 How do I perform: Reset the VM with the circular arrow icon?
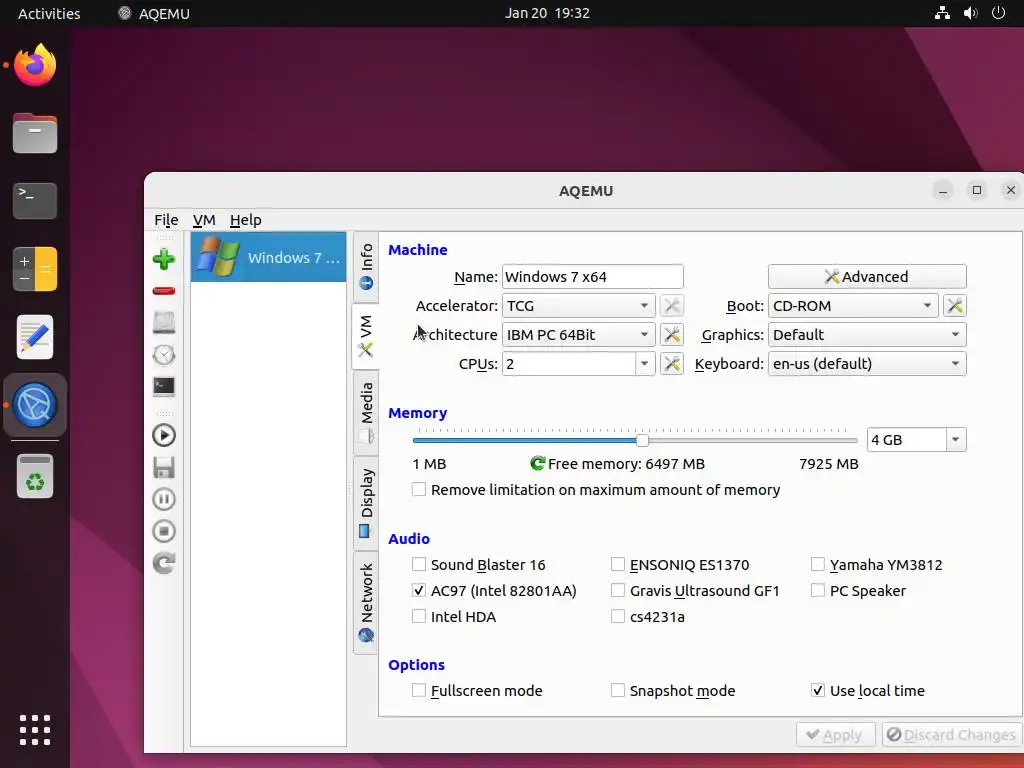pyautogui.click(x=164, y=563)
